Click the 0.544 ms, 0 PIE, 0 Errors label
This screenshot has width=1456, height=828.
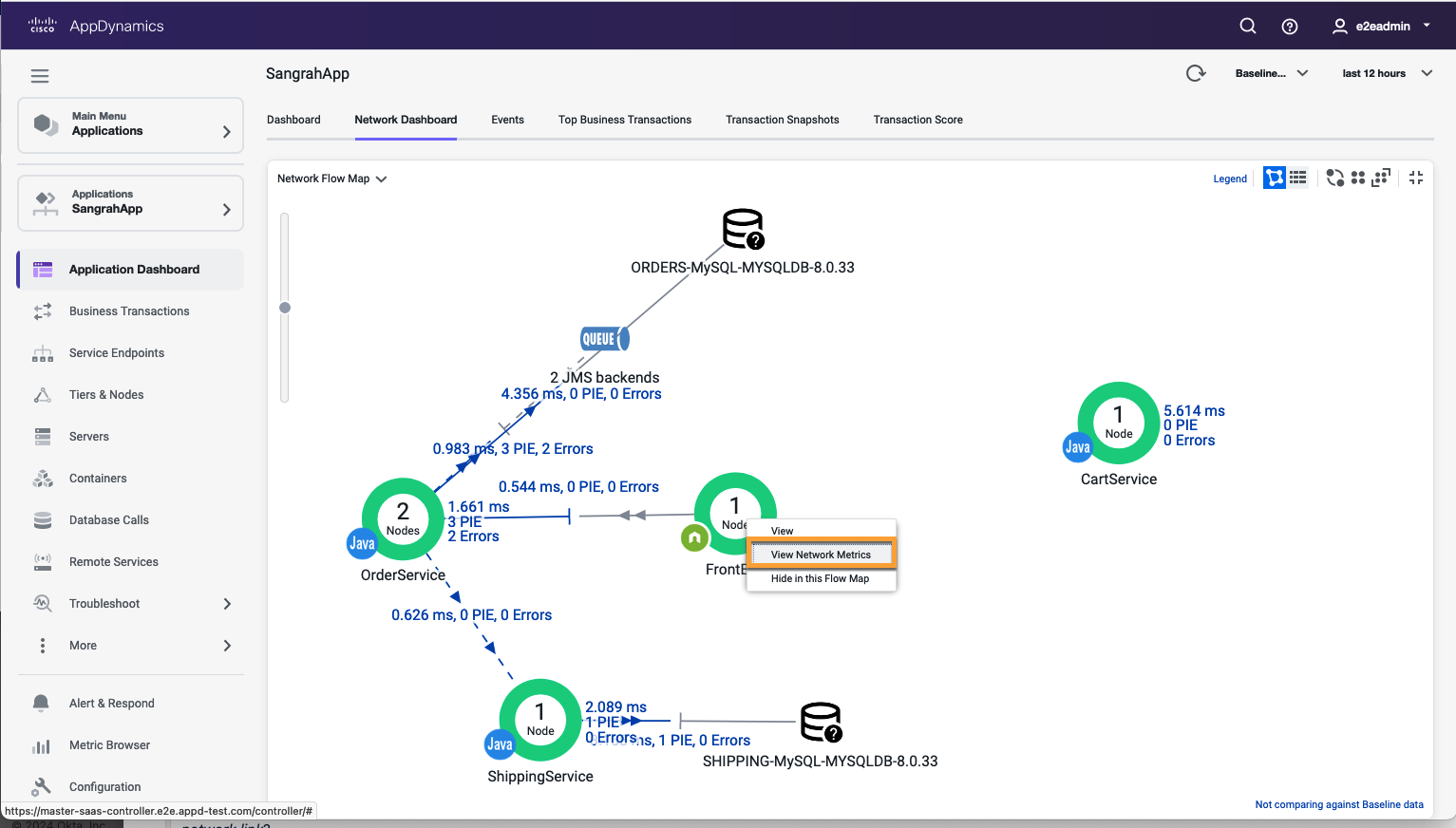point(578,487)
